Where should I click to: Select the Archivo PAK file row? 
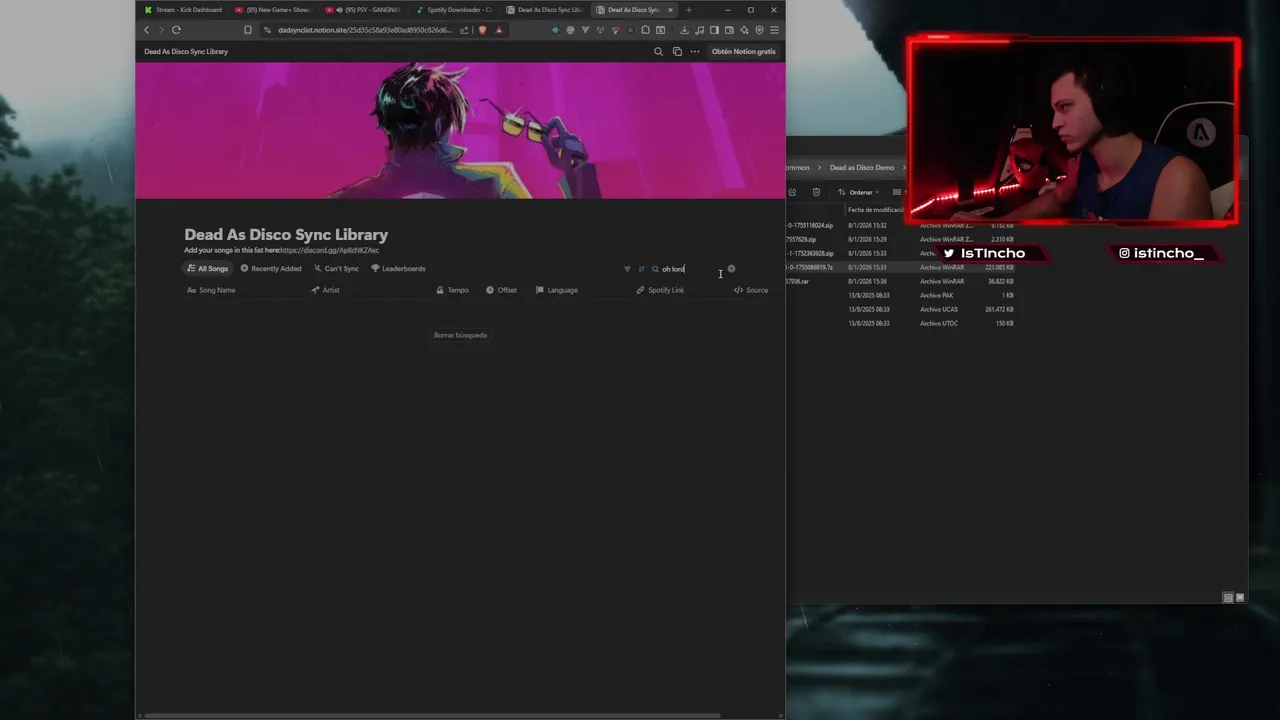pos(901,295)
